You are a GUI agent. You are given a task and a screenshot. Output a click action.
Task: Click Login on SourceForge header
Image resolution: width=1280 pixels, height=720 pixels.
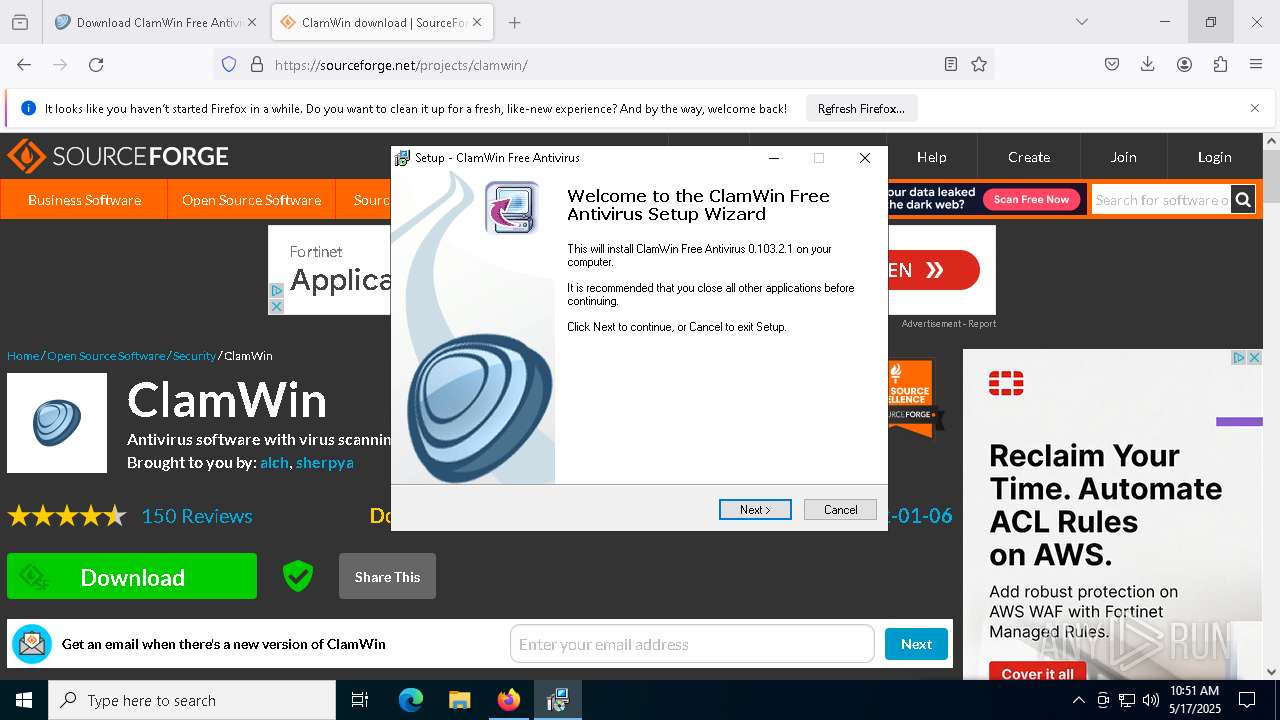[x=1214, y=157]
